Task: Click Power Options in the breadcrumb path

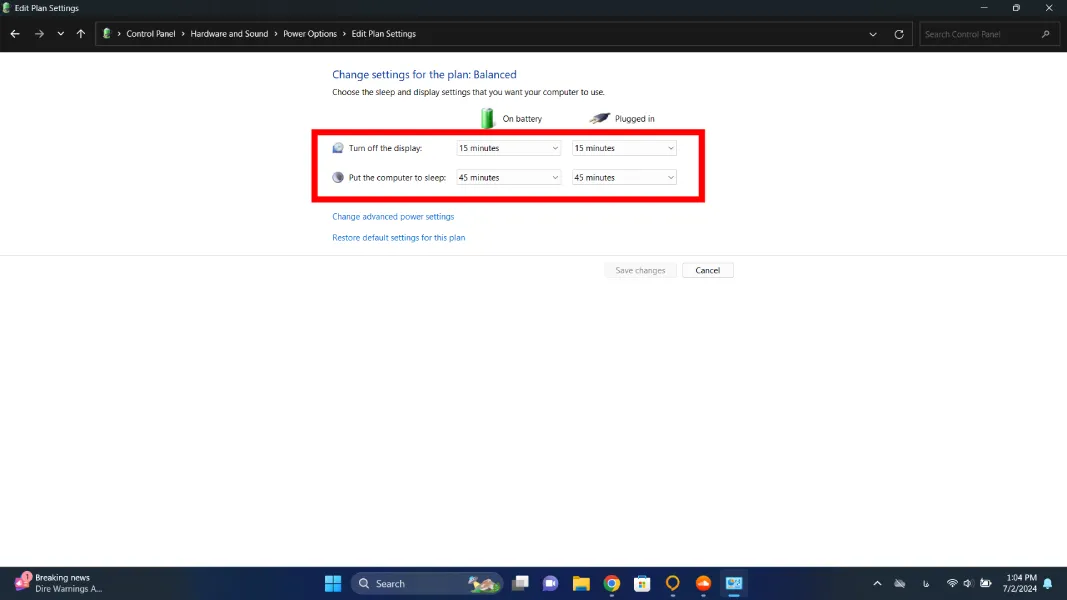Action: (310, 33)
